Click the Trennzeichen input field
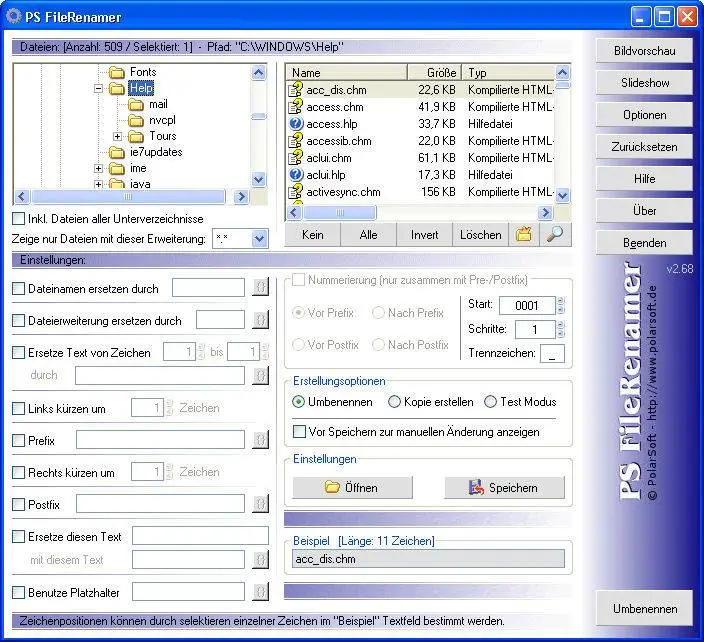The height and width of the screenshot is (642, 704). coord(552,353)
